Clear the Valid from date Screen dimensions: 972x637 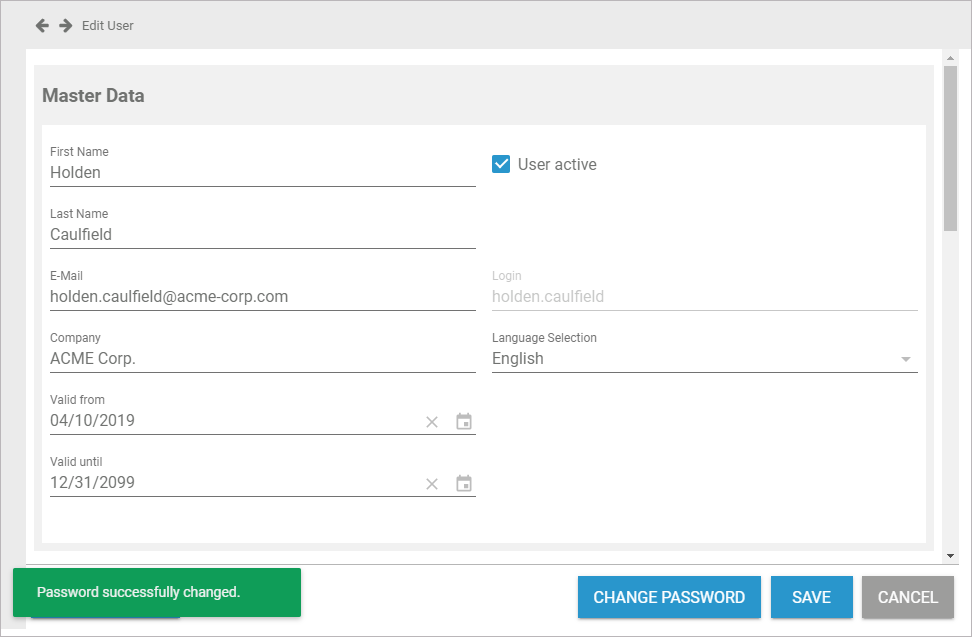(432, 422)
